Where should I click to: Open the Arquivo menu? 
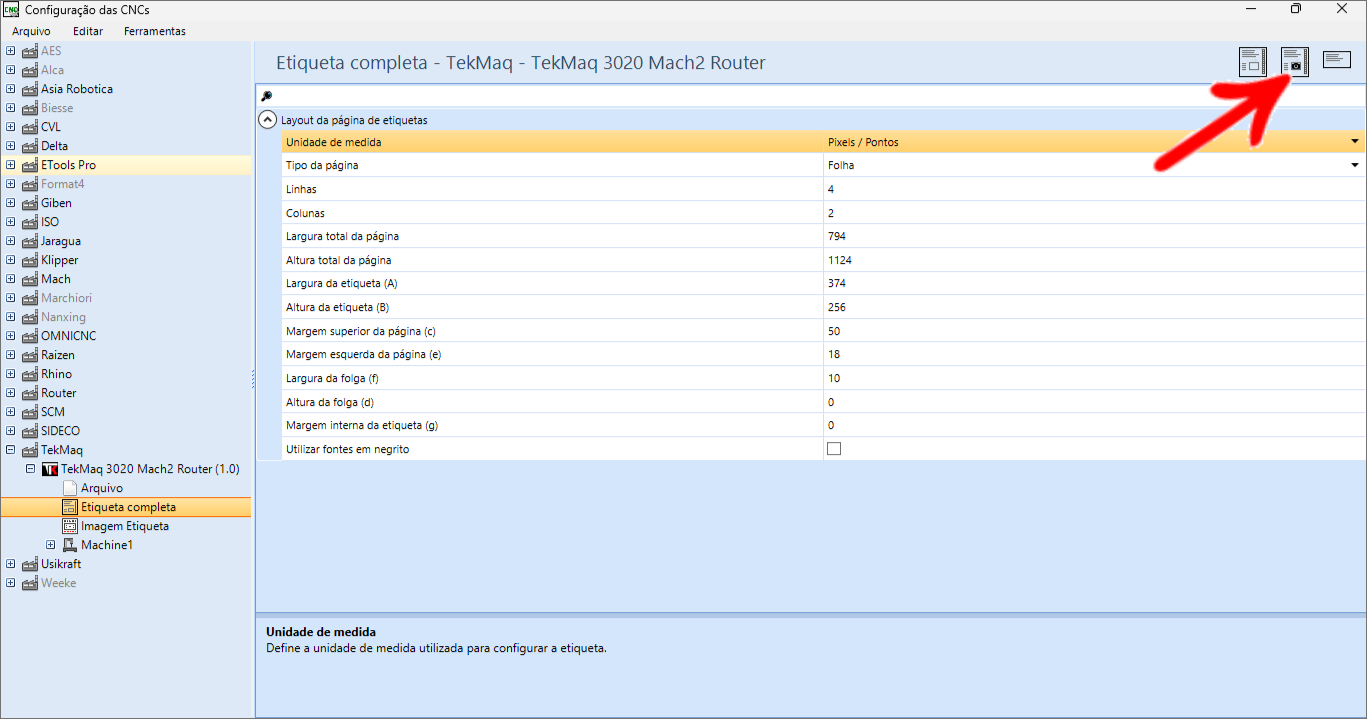coord(31,31)
